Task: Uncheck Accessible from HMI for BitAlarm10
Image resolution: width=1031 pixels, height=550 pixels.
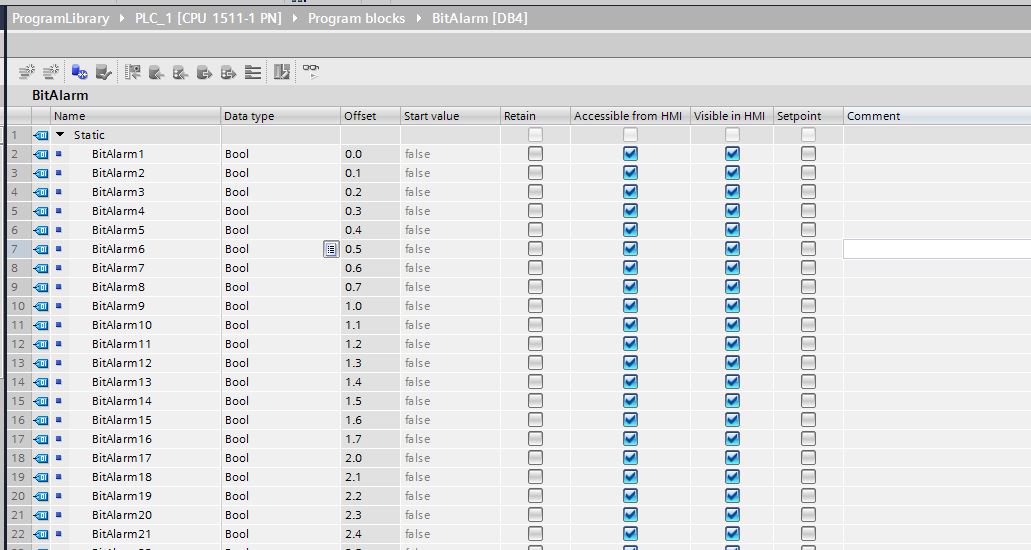Action: [x=630, y=325]
